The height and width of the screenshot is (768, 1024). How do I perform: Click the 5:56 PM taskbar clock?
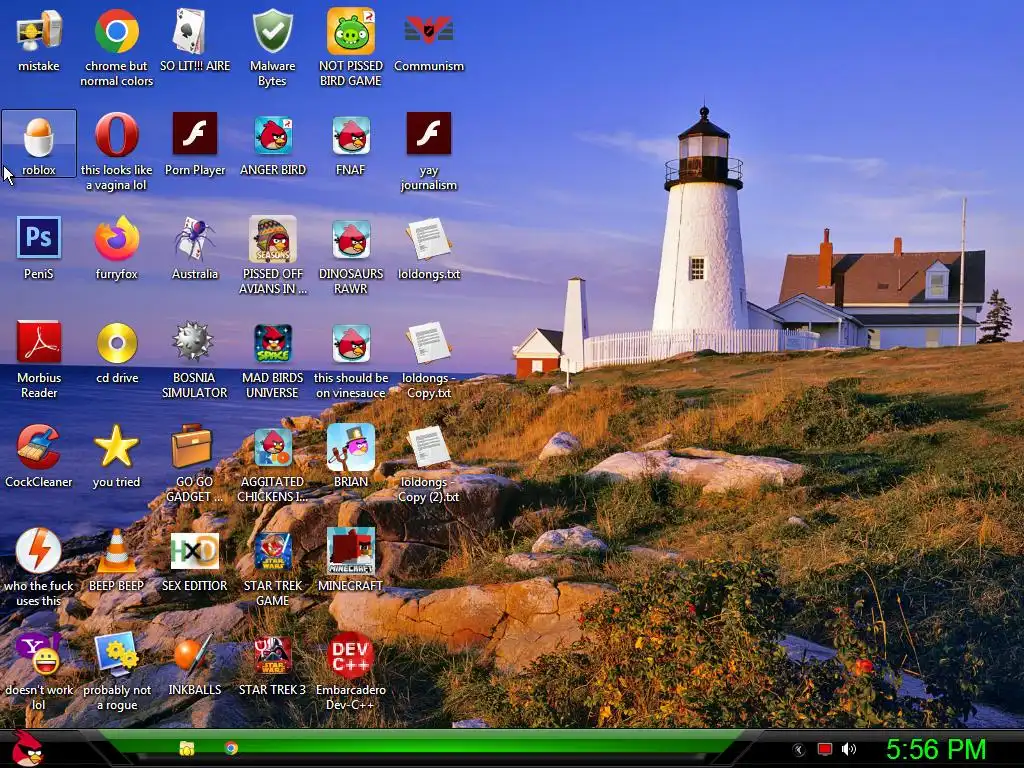[936, 749]
